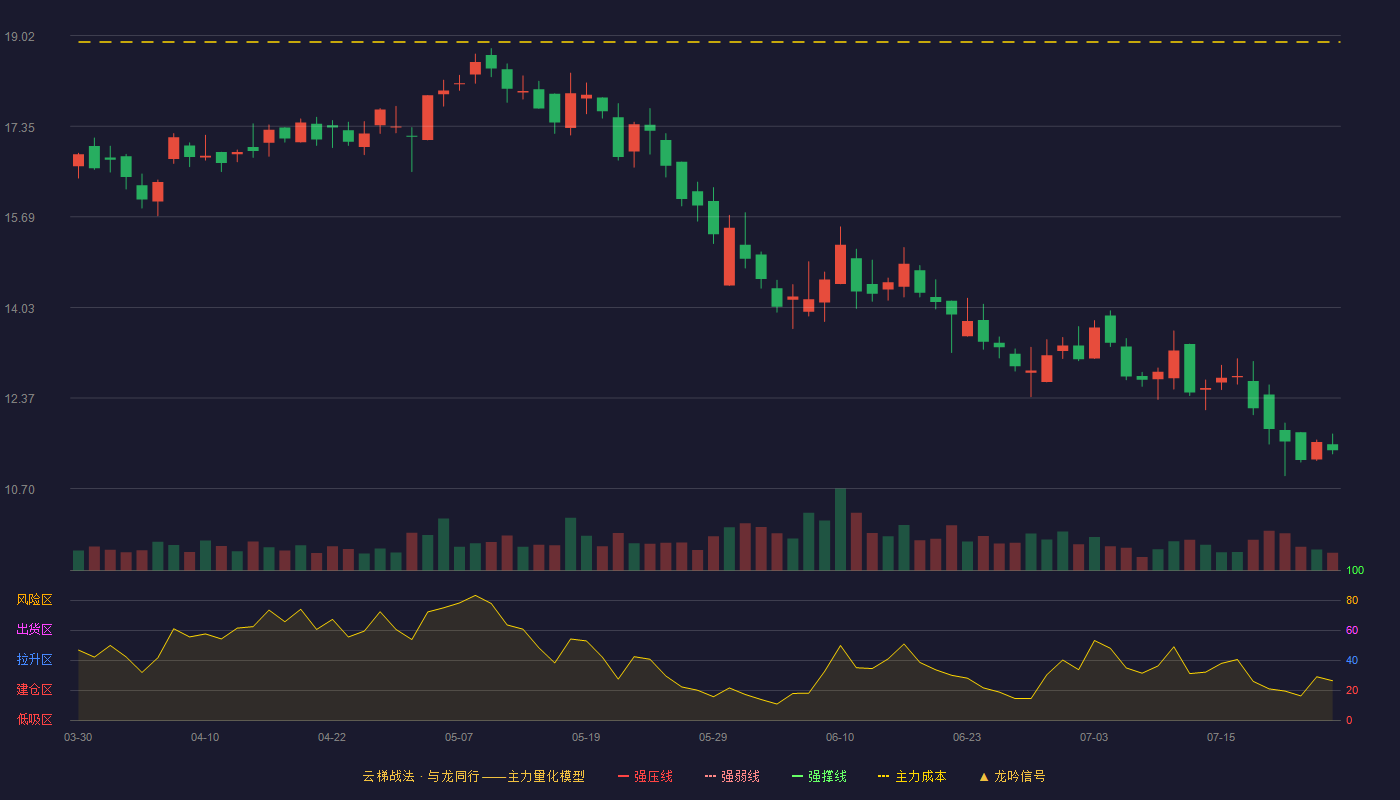Click the 07-15 date label
1400x800 pixels.
click(1221, 737)
